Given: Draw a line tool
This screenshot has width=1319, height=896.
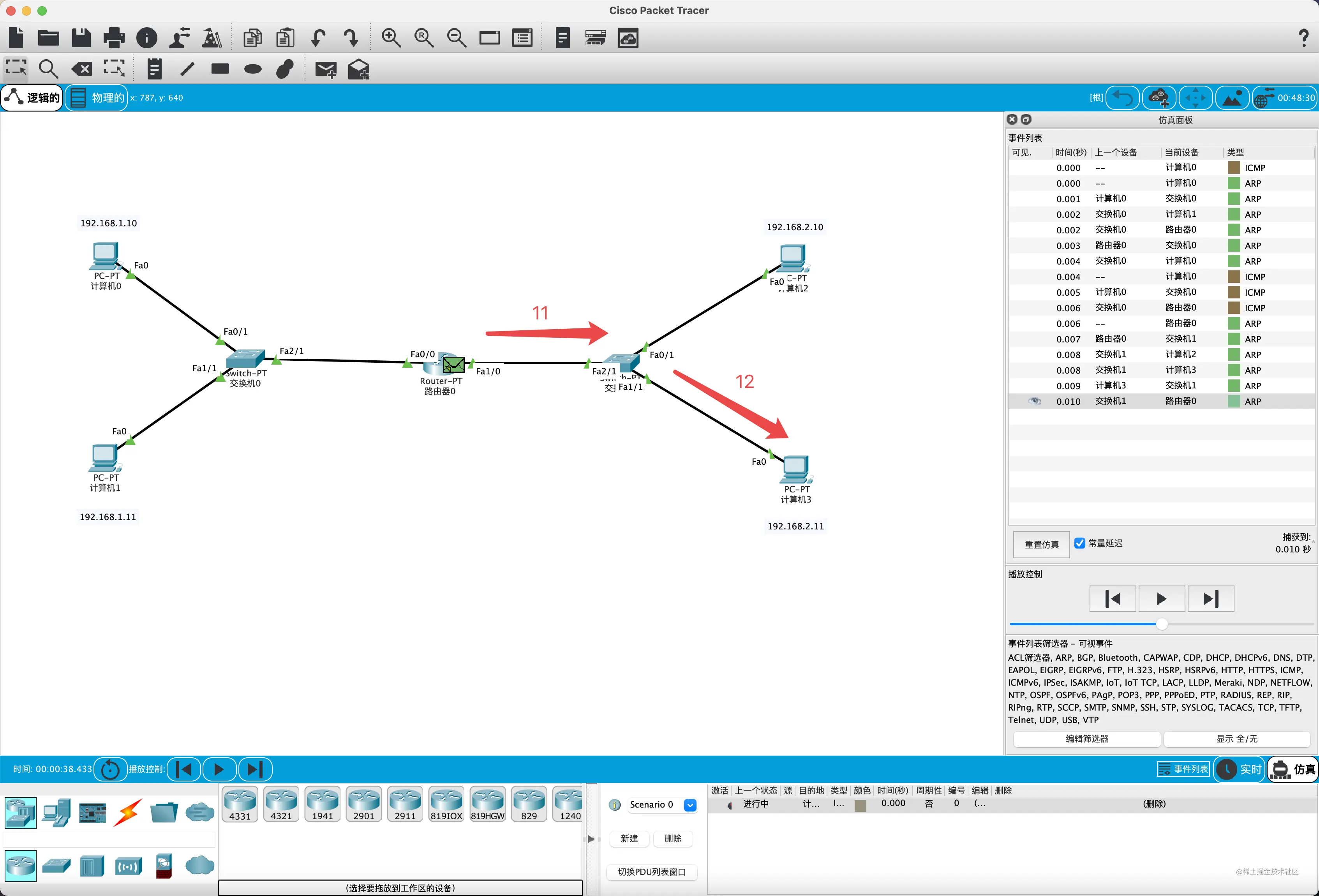Looking at the screenshot, I should pos(187,69).
